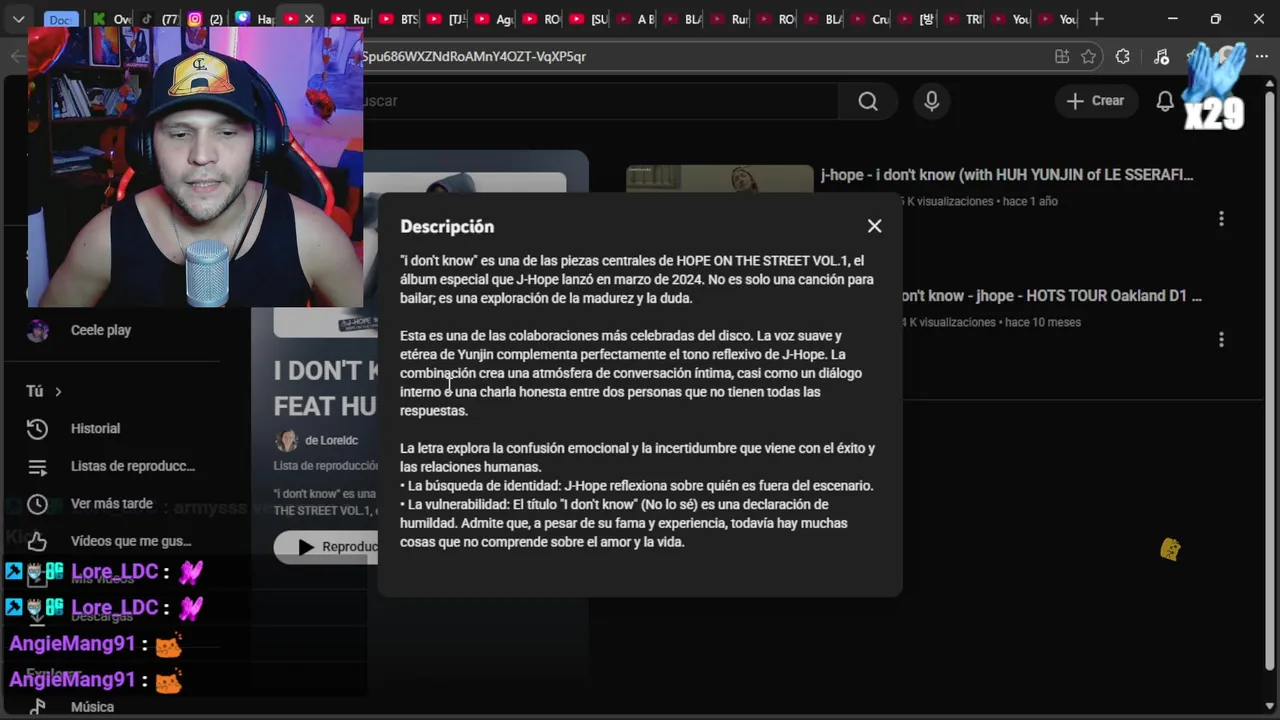Activate voice search microphone icon
The height and width of the screenshot is (720, 1280).
tap(932, 101)
